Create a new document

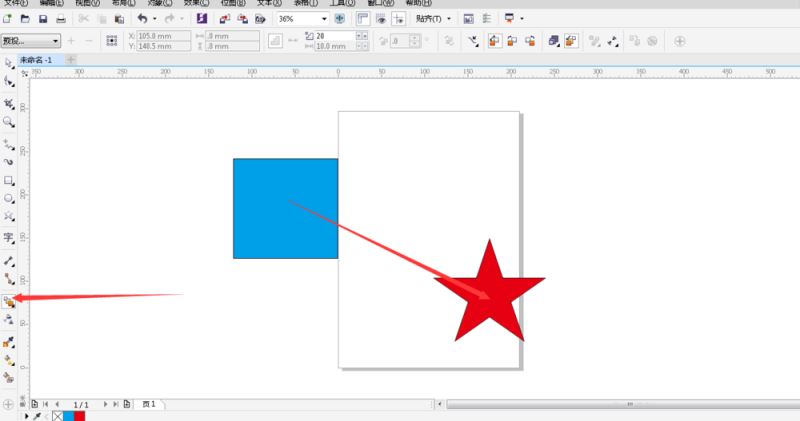pyautogui.click(x=7, y=19)
